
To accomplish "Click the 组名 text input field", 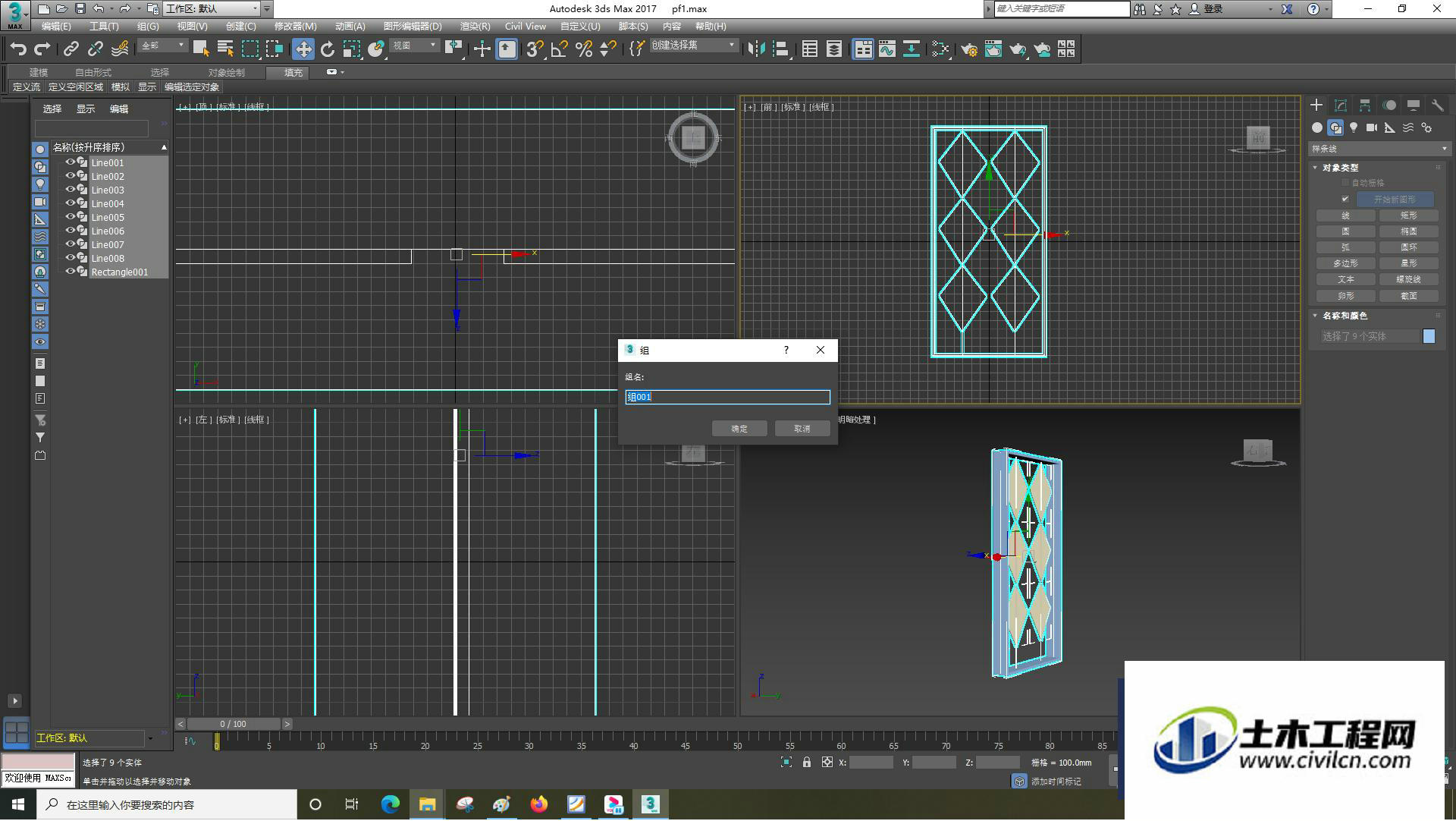I will (x=727, y=397).
